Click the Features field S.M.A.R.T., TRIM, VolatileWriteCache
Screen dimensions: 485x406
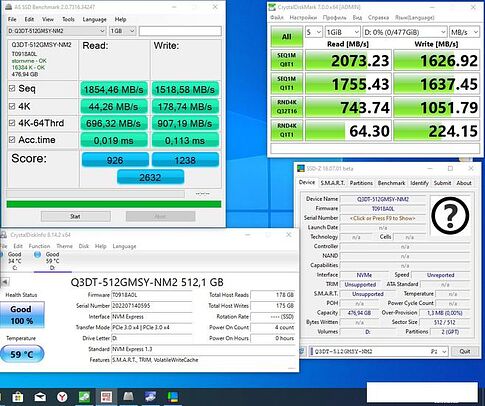point(203,360)
